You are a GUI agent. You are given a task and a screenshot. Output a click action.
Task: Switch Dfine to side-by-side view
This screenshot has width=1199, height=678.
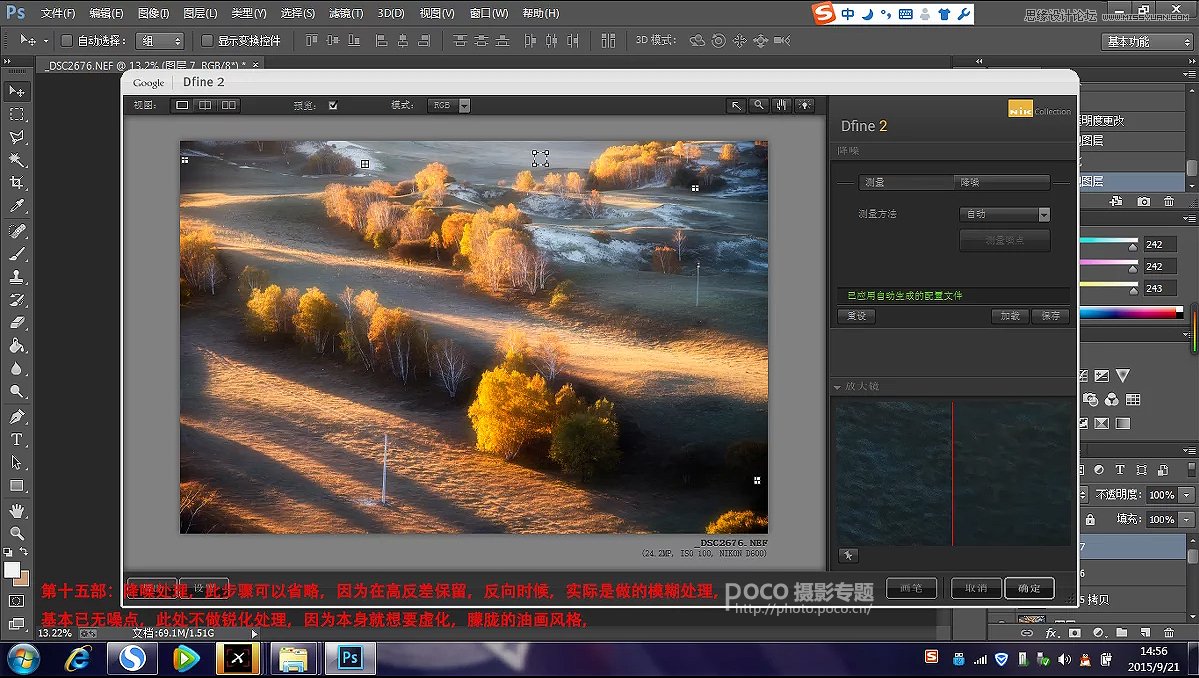coord(229,105)
